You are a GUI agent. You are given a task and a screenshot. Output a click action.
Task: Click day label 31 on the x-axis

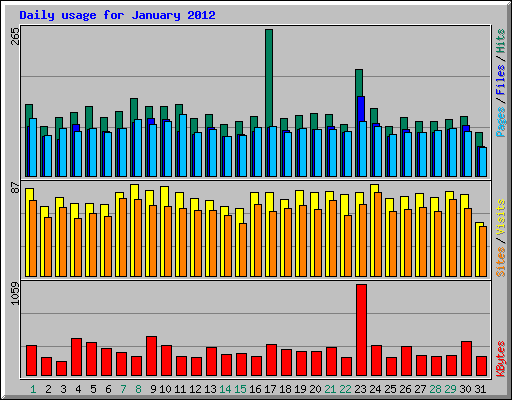pos(480,389)
